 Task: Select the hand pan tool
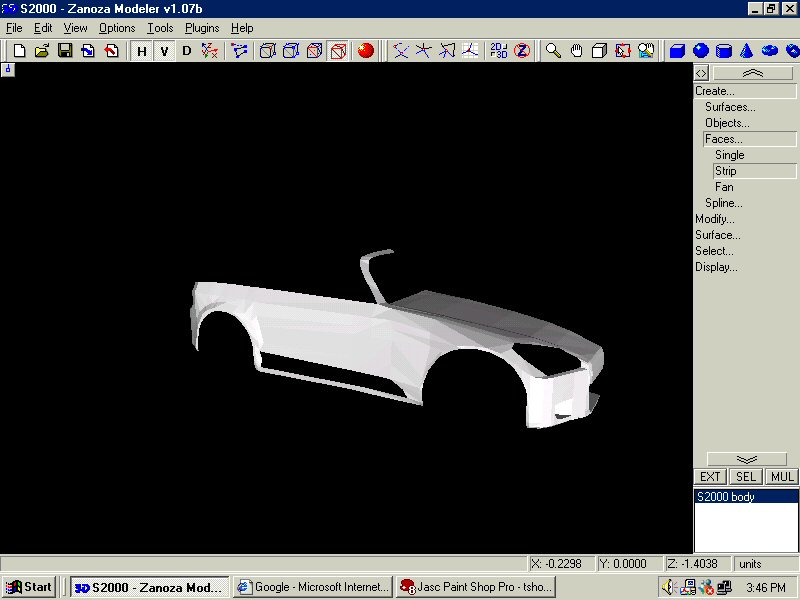[x=576, y=51]
